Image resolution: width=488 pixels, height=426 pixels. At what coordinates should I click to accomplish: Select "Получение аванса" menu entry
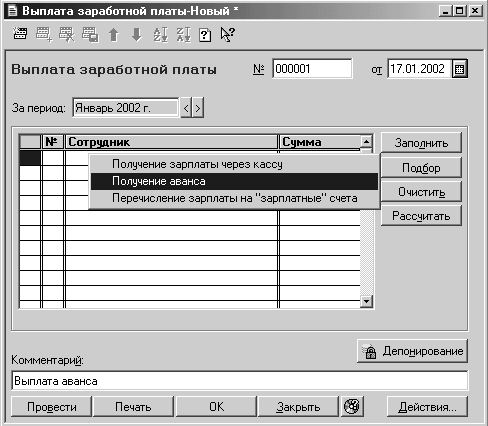pos(234,181)
